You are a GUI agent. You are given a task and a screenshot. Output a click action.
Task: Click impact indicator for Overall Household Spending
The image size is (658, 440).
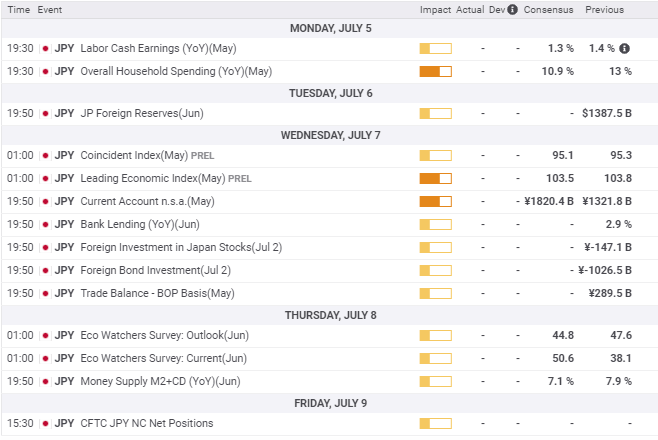[x=435, y=71]
